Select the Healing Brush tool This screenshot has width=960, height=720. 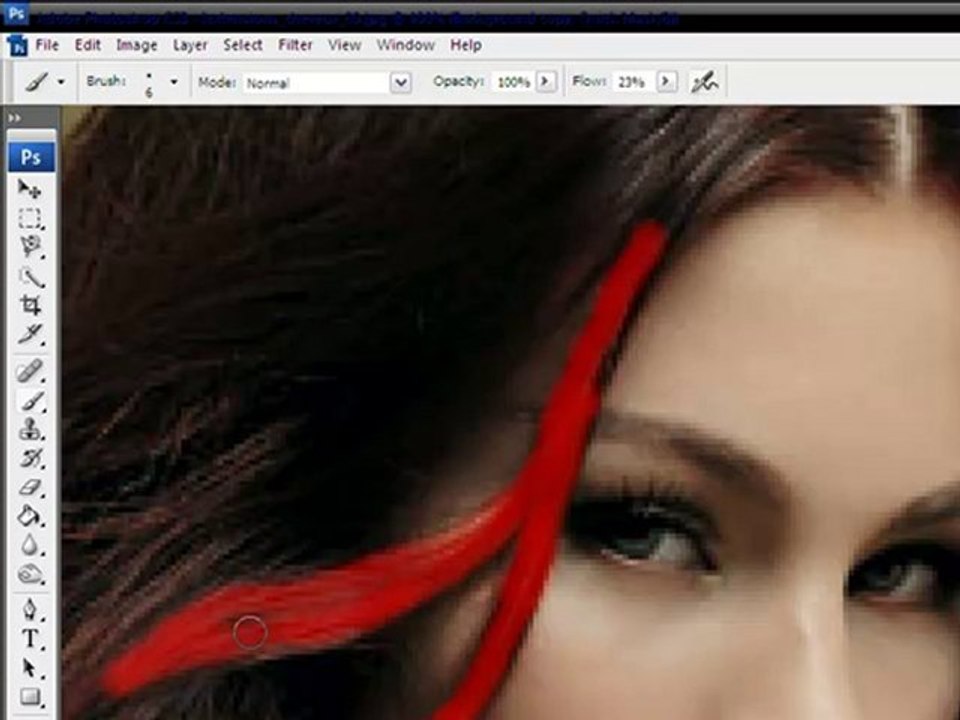29,371
